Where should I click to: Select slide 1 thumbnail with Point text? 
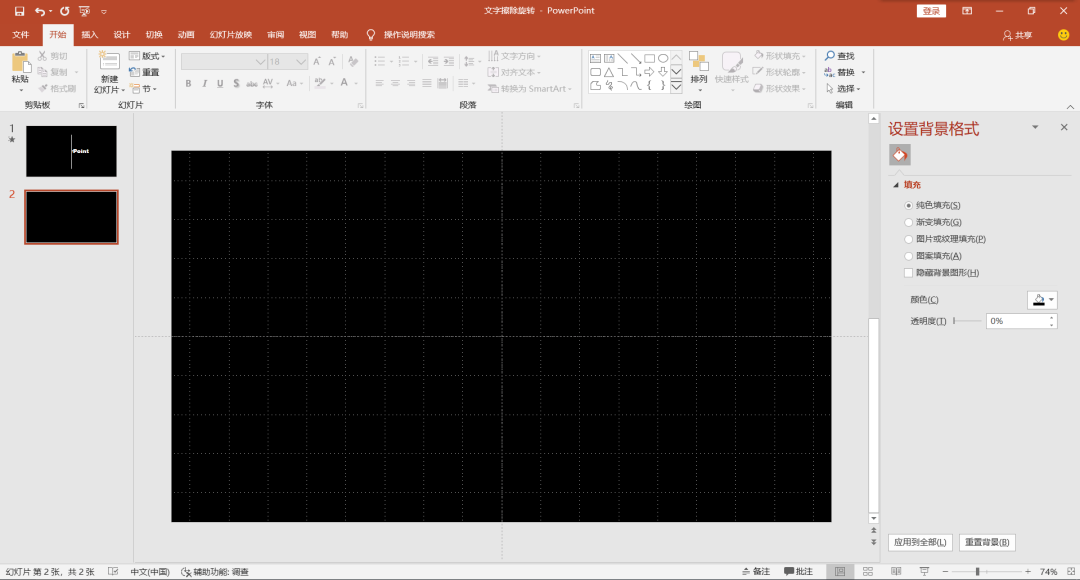pyautogui.click(x=72, y=151)
